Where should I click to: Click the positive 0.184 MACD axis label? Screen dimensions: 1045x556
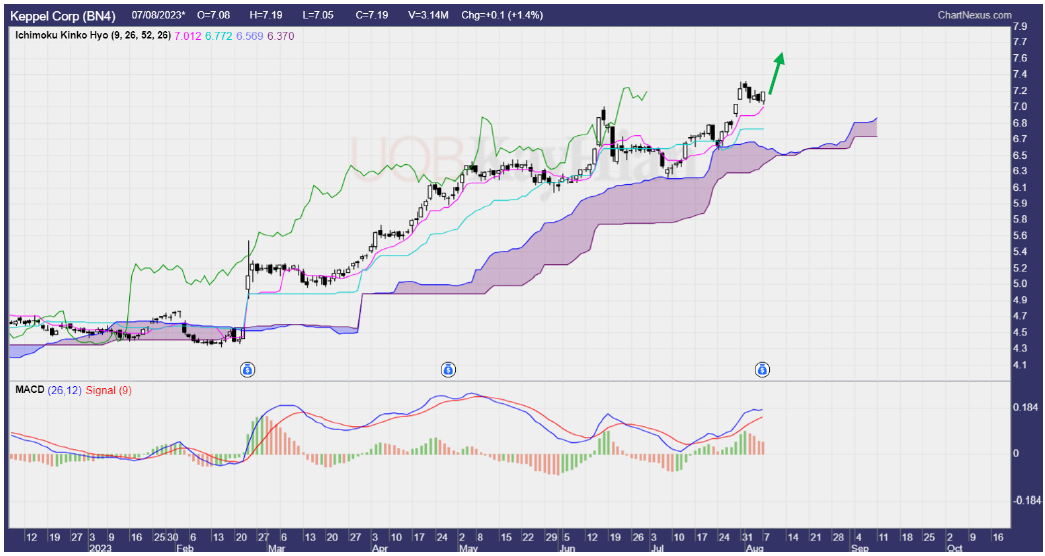click(1024, 408)
